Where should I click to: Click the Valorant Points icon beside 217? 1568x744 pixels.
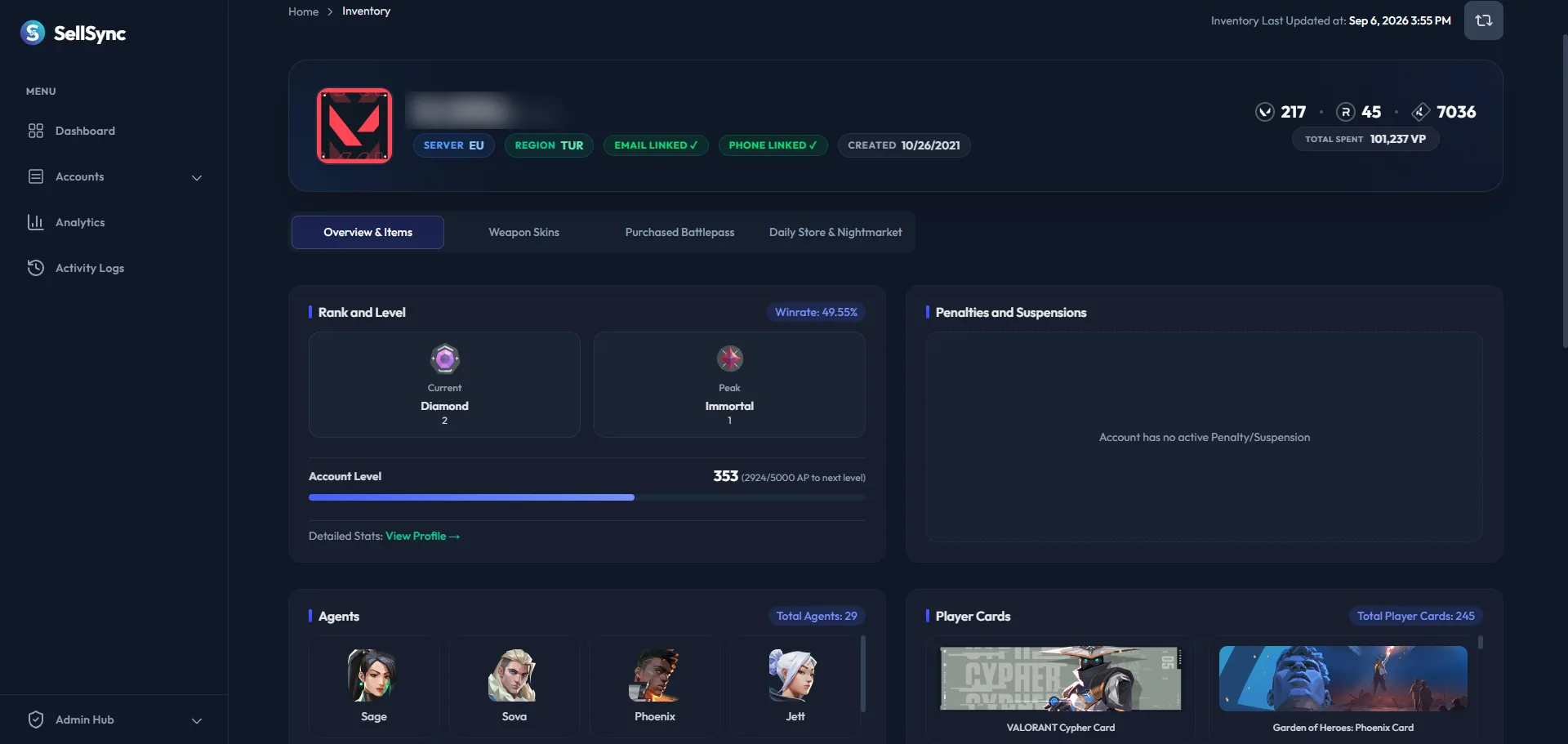point(1264,112)
